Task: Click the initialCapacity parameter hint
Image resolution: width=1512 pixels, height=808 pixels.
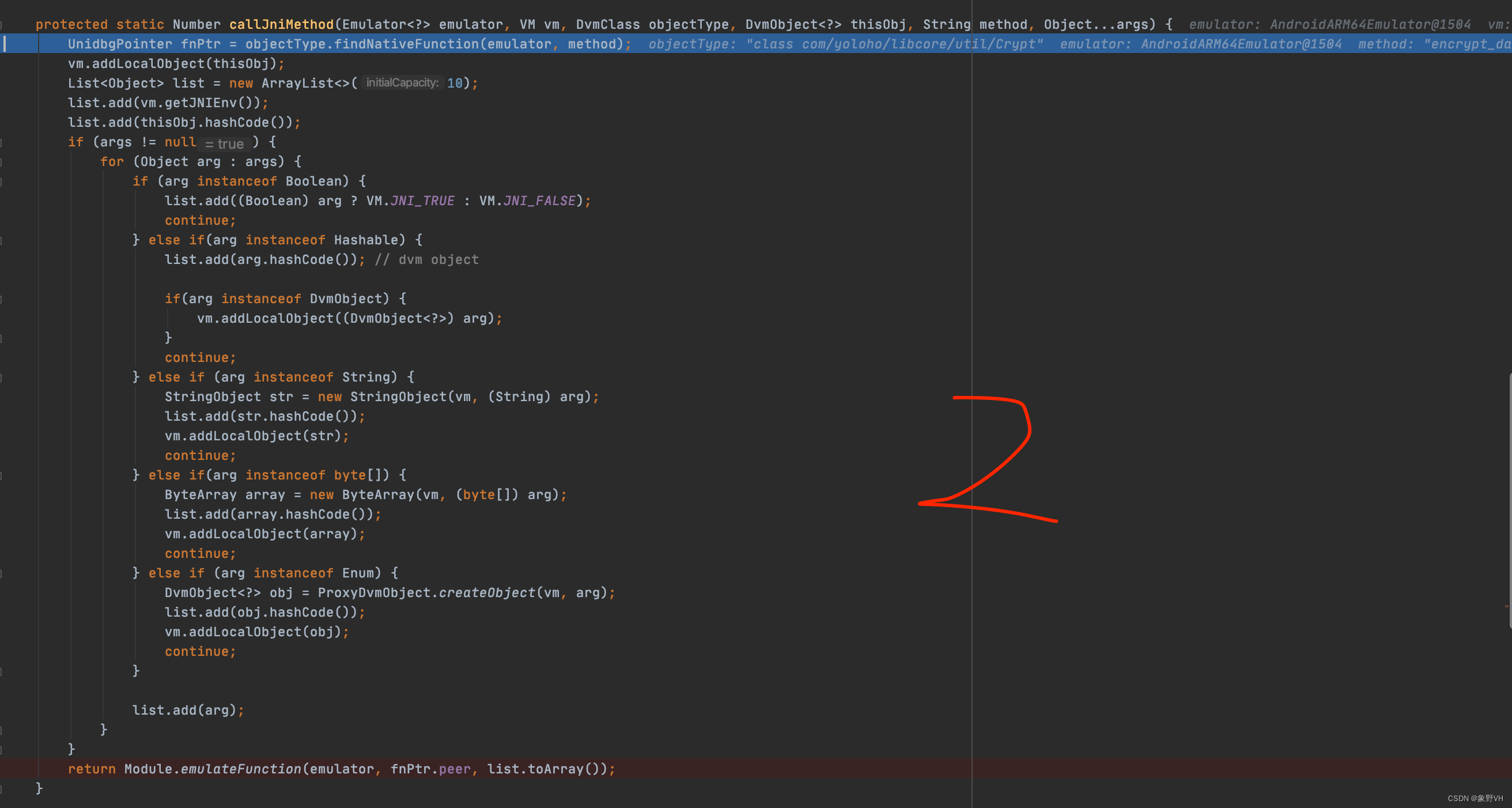Action: (x=402, y=83)
